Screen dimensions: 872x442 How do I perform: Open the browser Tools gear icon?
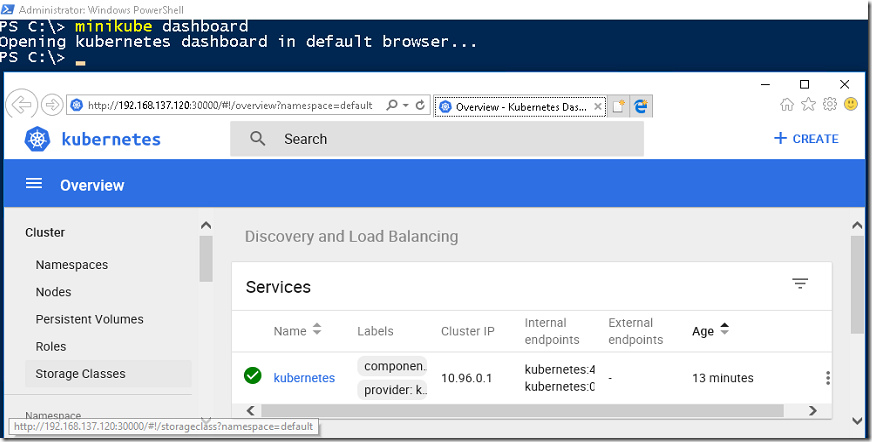[x=830, y=105]
